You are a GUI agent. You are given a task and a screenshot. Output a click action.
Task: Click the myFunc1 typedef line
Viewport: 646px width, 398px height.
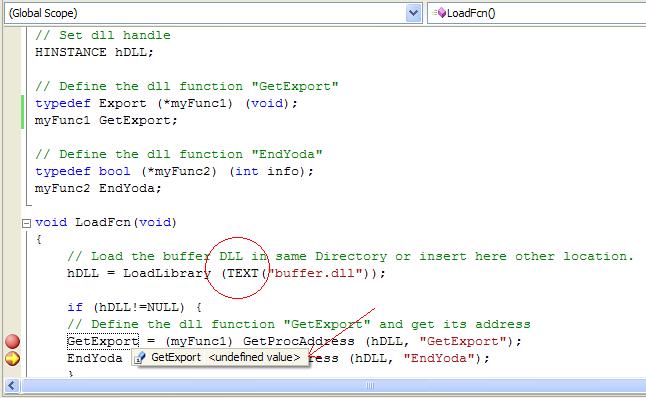(166, 103)
